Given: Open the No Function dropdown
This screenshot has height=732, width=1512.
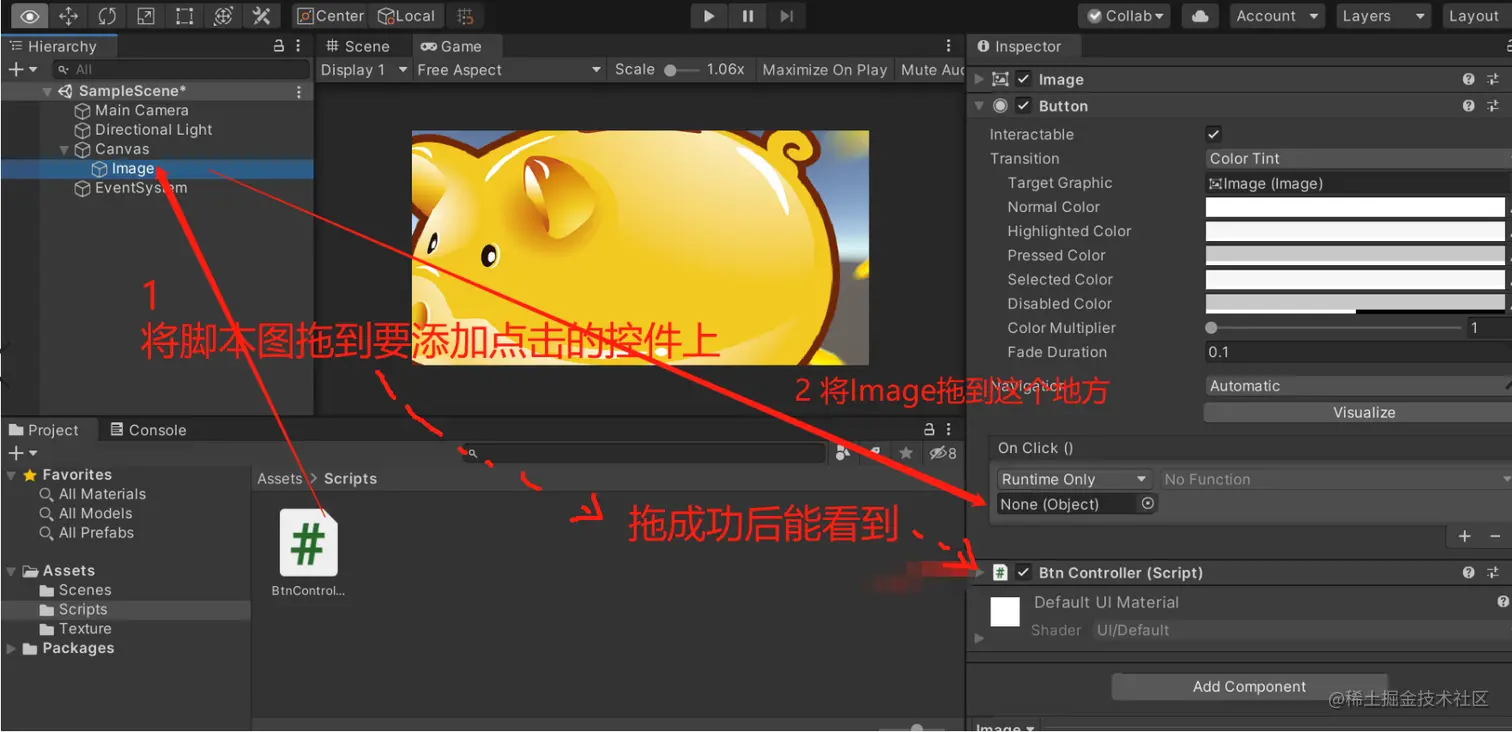Looking at the screenshot, I should pos(1335,479).
